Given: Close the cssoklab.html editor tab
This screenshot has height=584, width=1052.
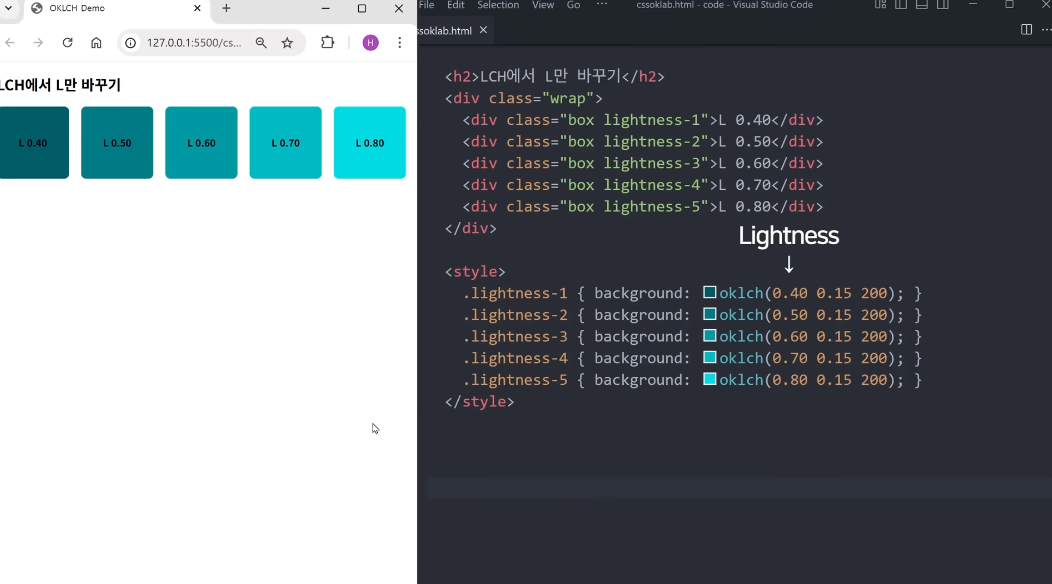Looking at the screenshot, I should (x=484, y=30).
